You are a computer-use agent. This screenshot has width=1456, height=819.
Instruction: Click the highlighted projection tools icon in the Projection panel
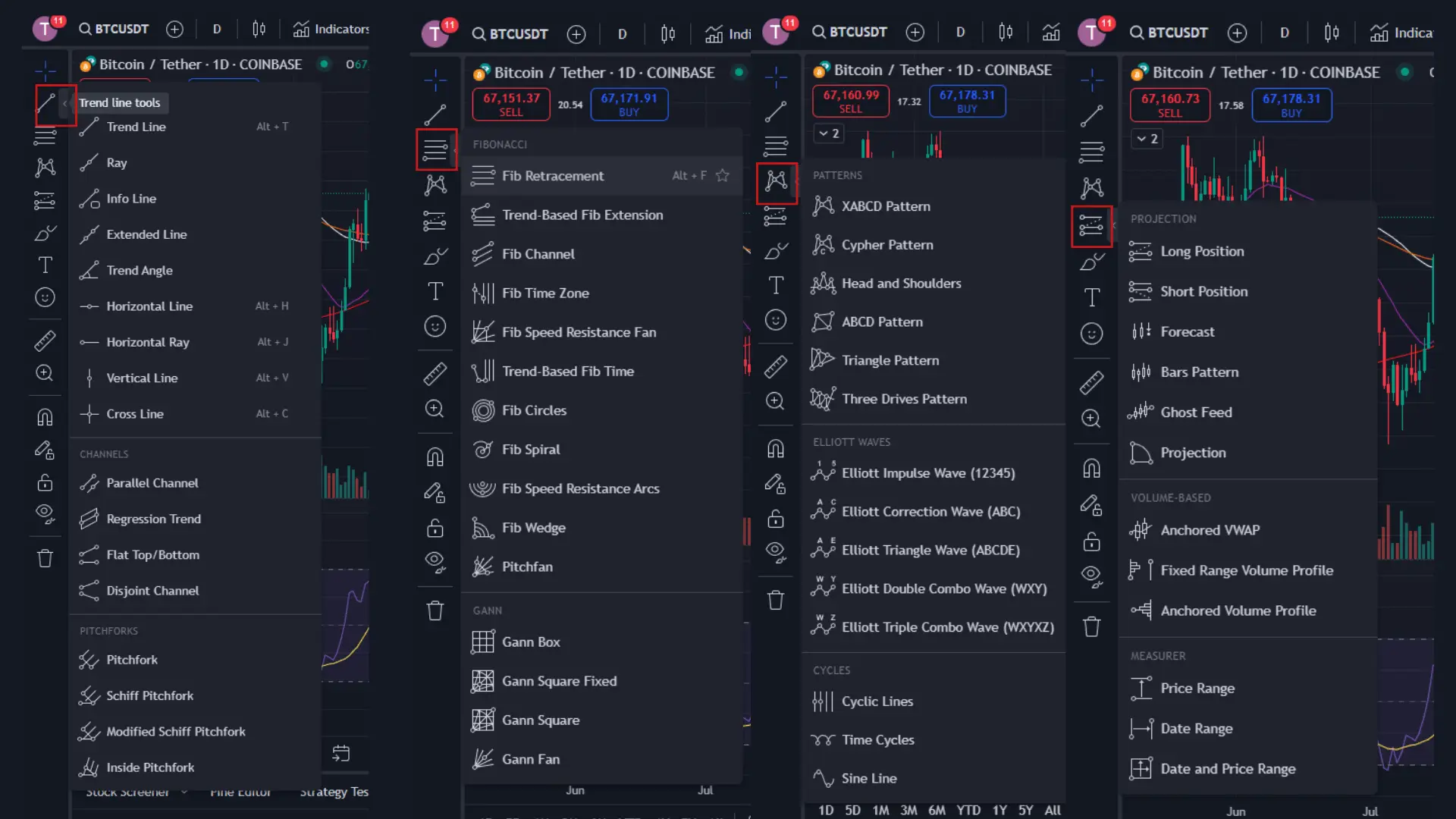pyautogui.click(x=1092, y=226)
